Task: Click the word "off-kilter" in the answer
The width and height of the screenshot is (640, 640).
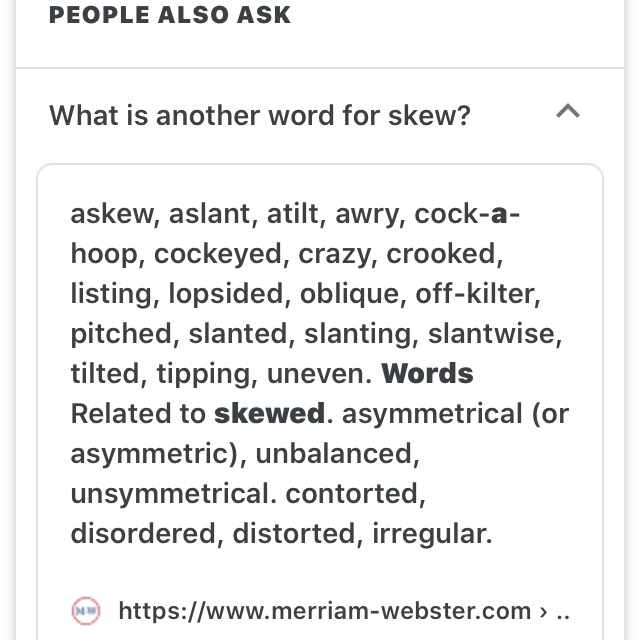Action: click(x=475, y=293)
